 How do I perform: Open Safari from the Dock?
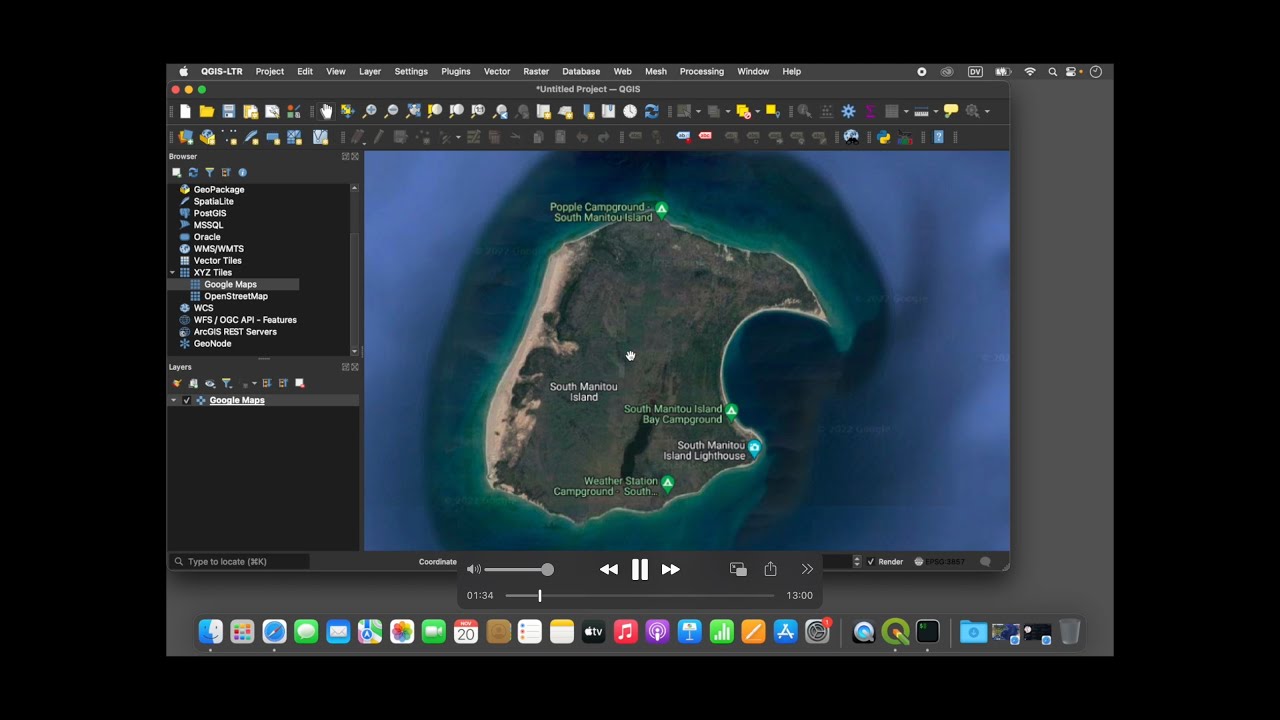pyautogui.click(x=274, y=632)
